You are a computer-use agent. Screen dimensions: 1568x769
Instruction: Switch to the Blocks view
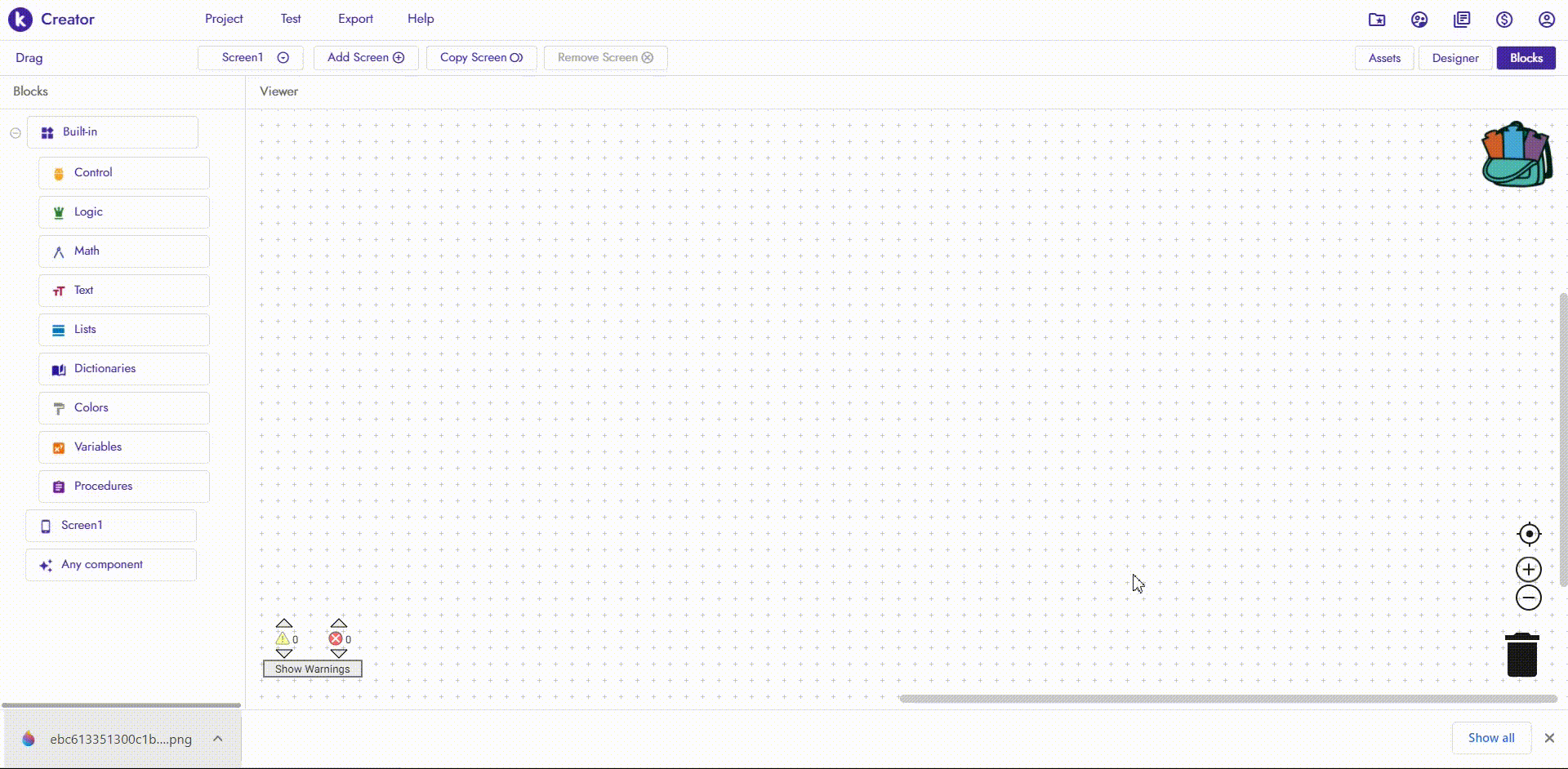click(1526, 58)
